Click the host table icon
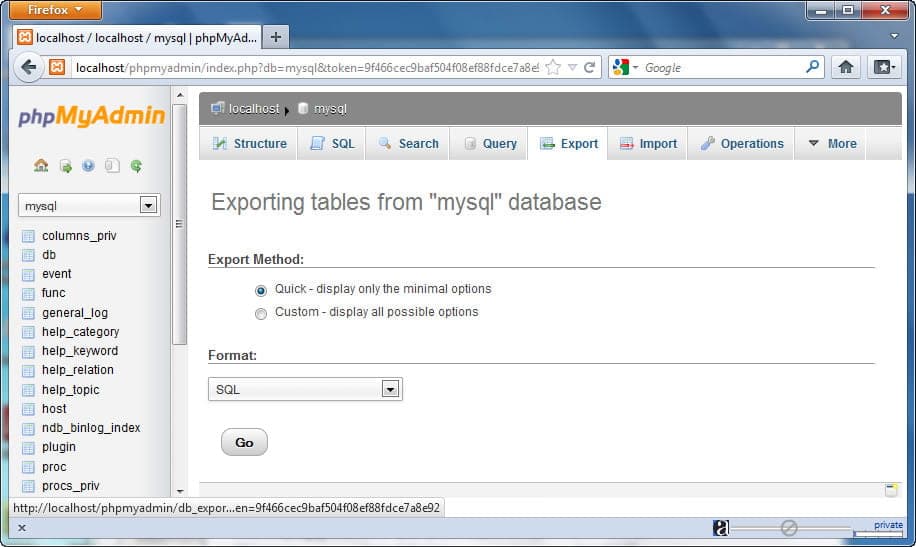The width and height of the screenshot is (916, 547). 28,409
